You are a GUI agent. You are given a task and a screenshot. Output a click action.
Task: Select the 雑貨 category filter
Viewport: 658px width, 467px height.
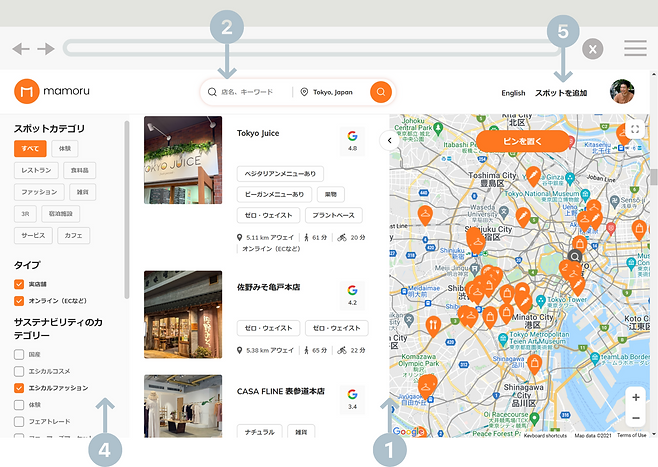[x=83, y=192]
